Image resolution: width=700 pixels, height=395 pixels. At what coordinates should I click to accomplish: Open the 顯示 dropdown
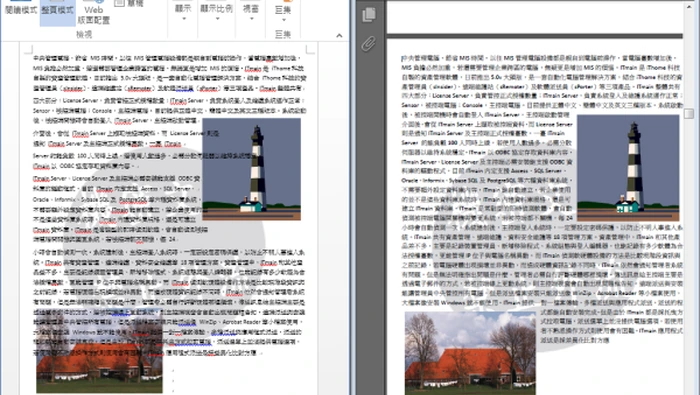click(183, 12)
